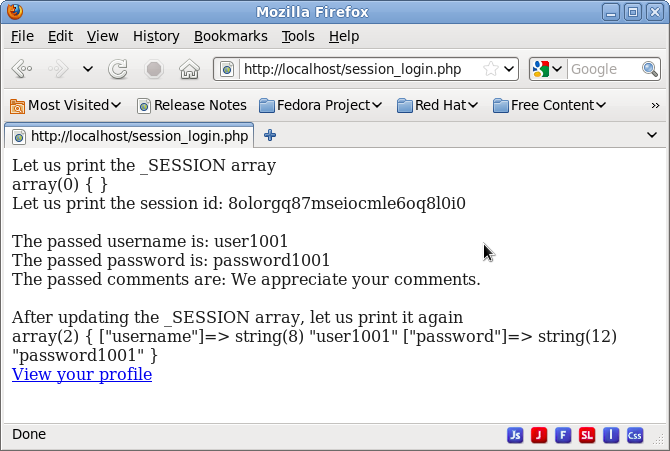Toggle JavaScript with the Js status icon
This screenshot has height=451, width=670.
[515, 435]
